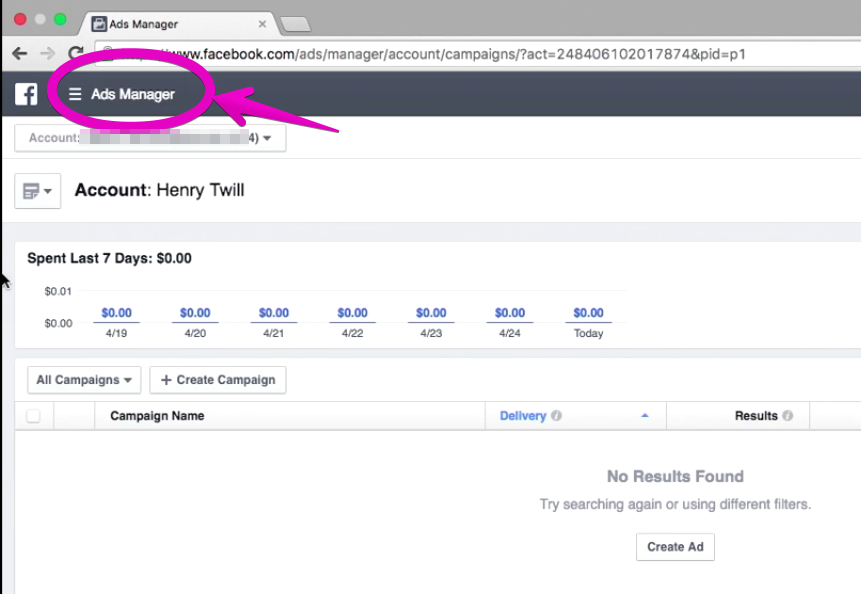Click the macOS green zoom button

coord(60,20)
